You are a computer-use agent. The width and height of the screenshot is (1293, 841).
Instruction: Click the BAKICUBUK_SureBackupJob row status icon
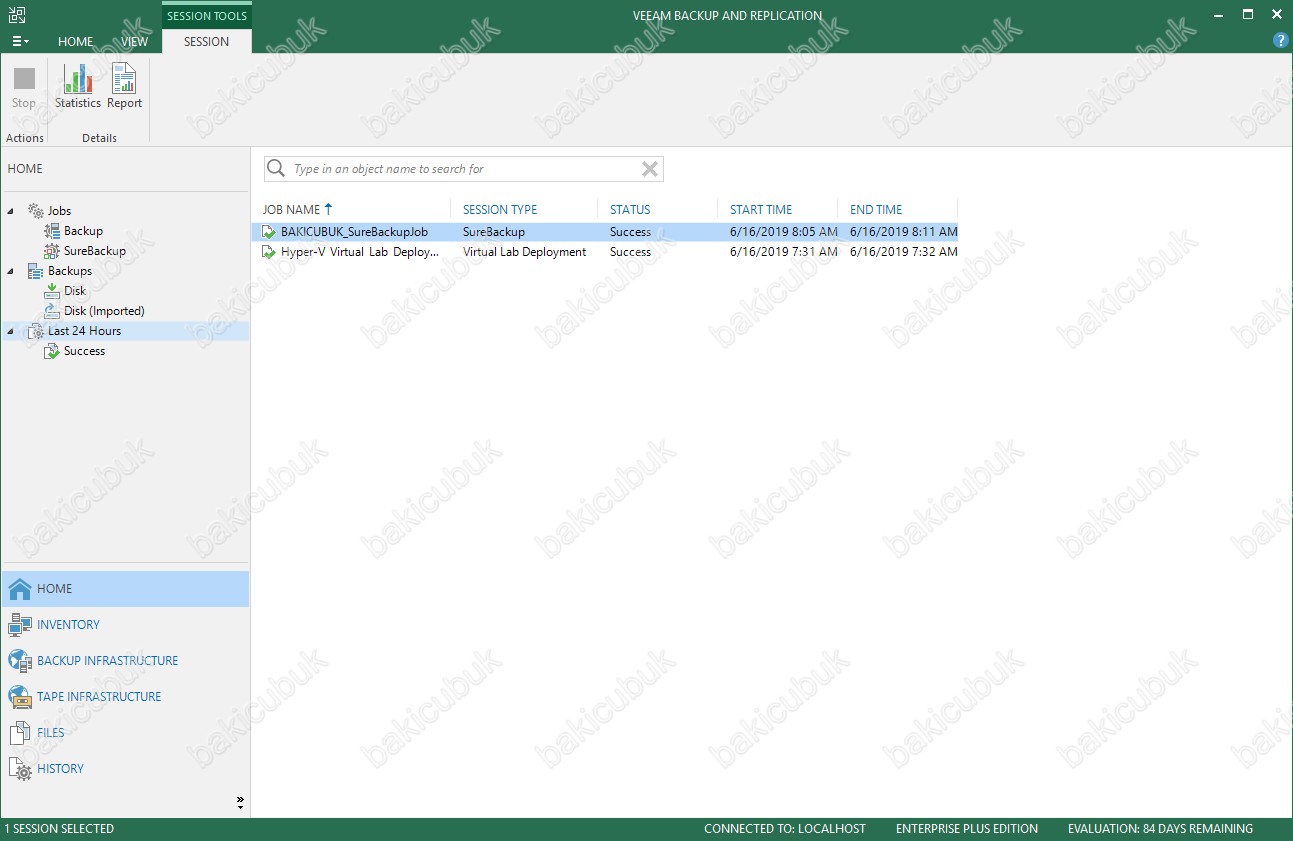pos(268,232)
